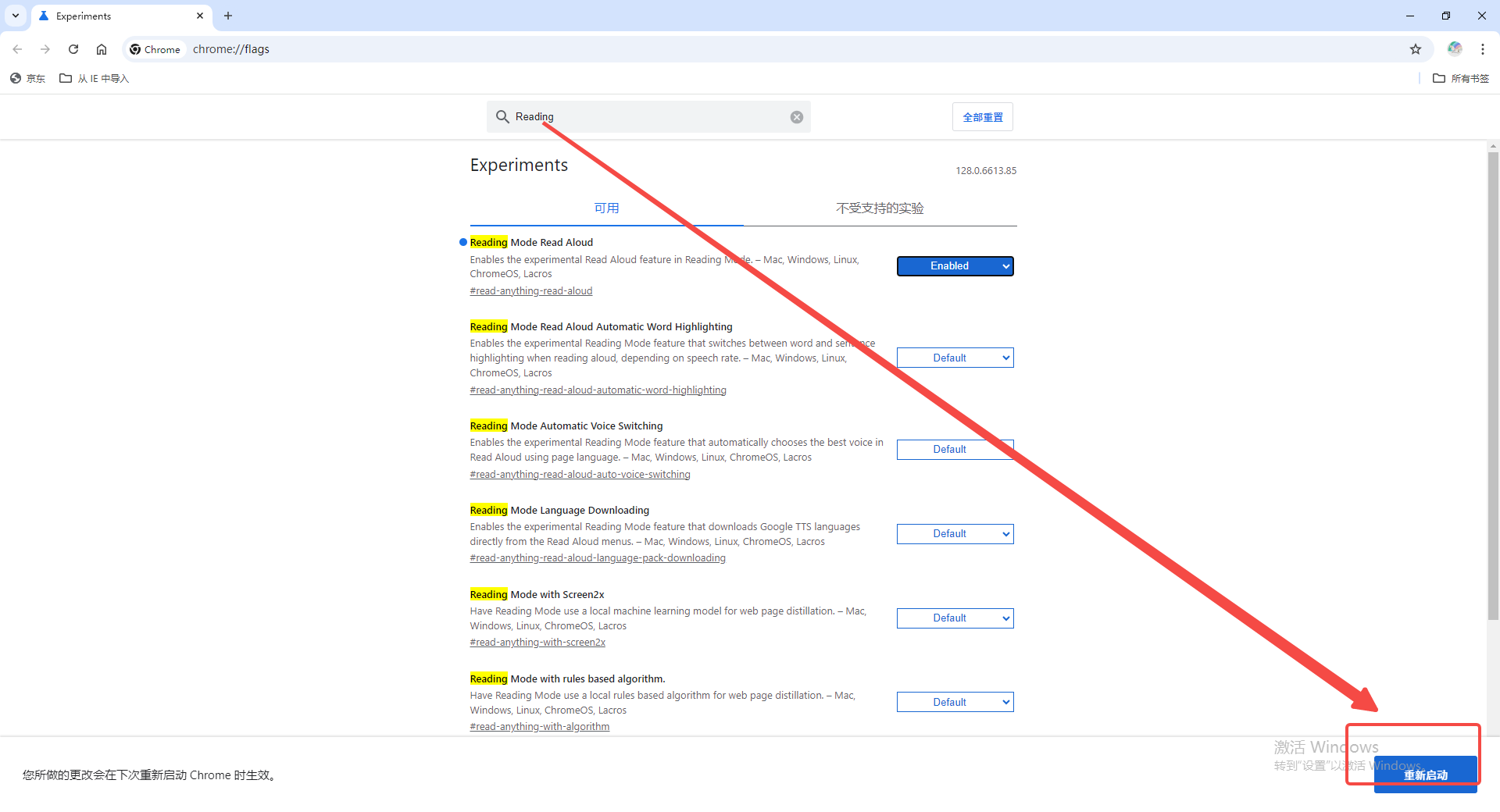Image resolution: width=1500 pixels, height=812 pixels.
Task: Click the vertical page scrollbar thumb
Action: pyautogui.click(x=1494, y=386)
